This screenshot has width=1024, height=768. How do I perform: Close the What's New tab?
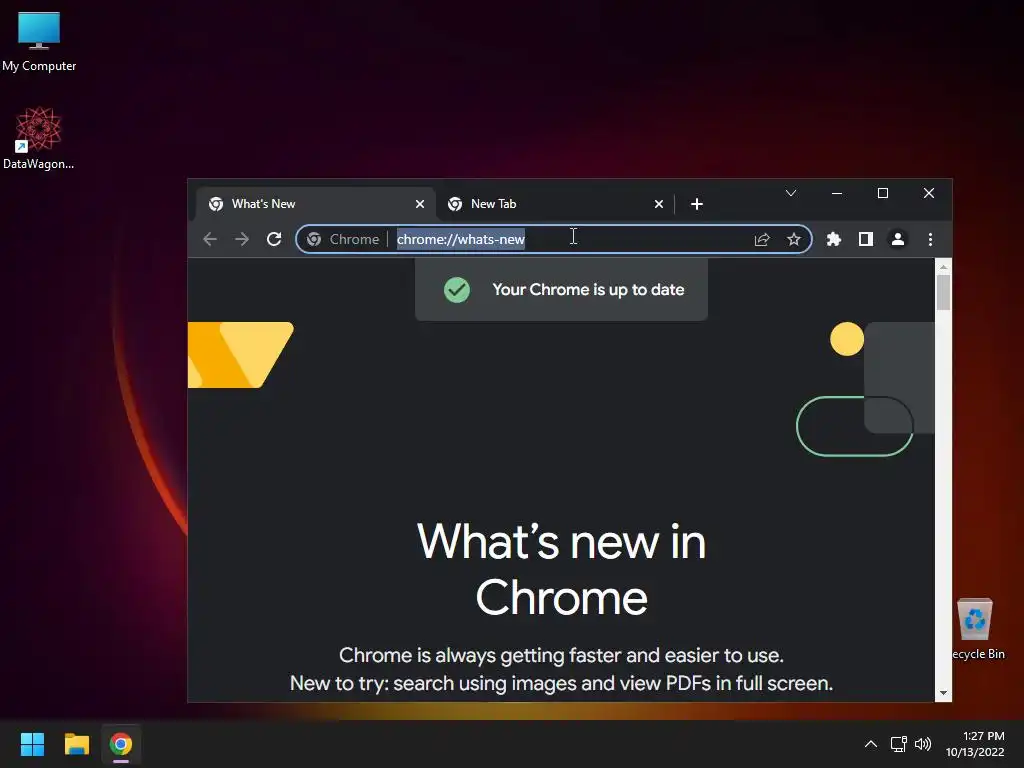tap(420, 204)
